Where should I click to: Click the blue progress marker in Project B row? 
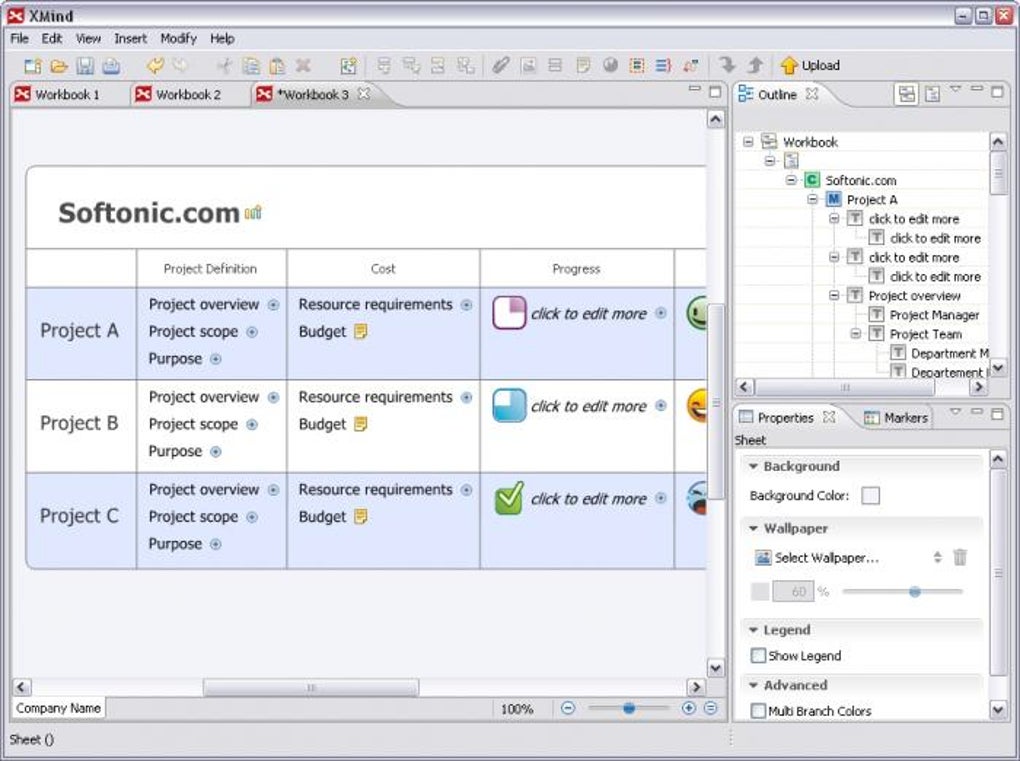509,405
